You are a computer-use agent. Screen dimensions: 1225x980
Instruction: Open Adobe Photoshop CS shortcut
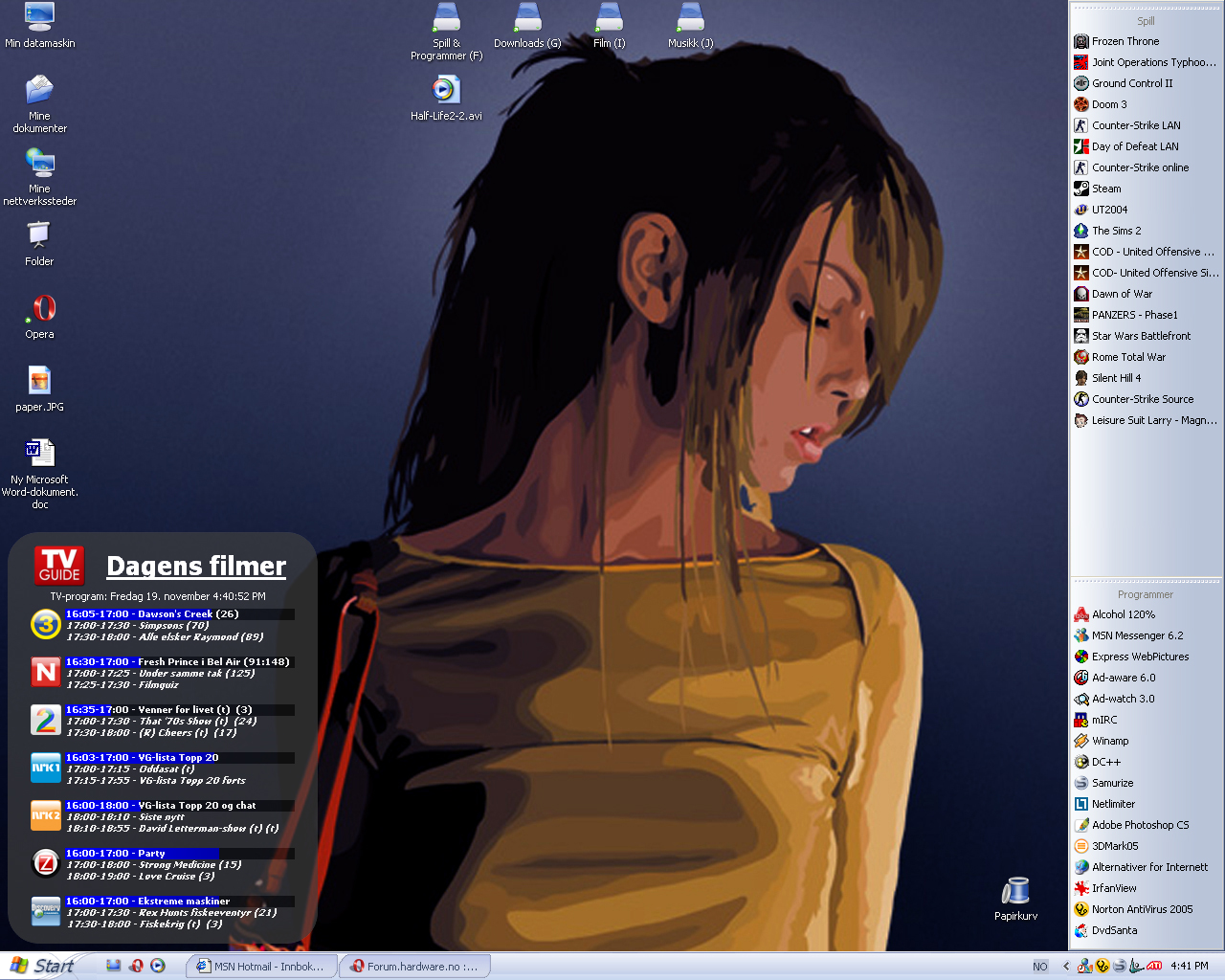pyautogui.click(x=1131, y=825)
